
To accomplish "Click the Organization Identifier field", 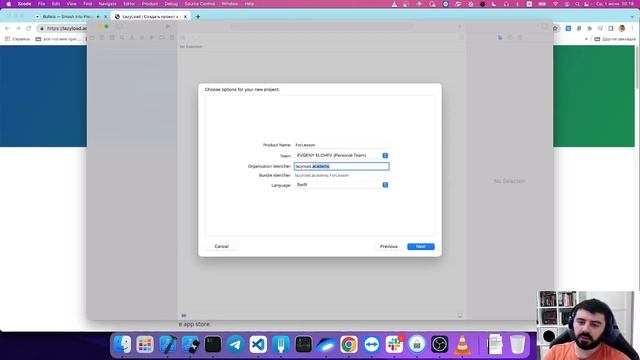I will pyautogui.click(x=342, y=166).
